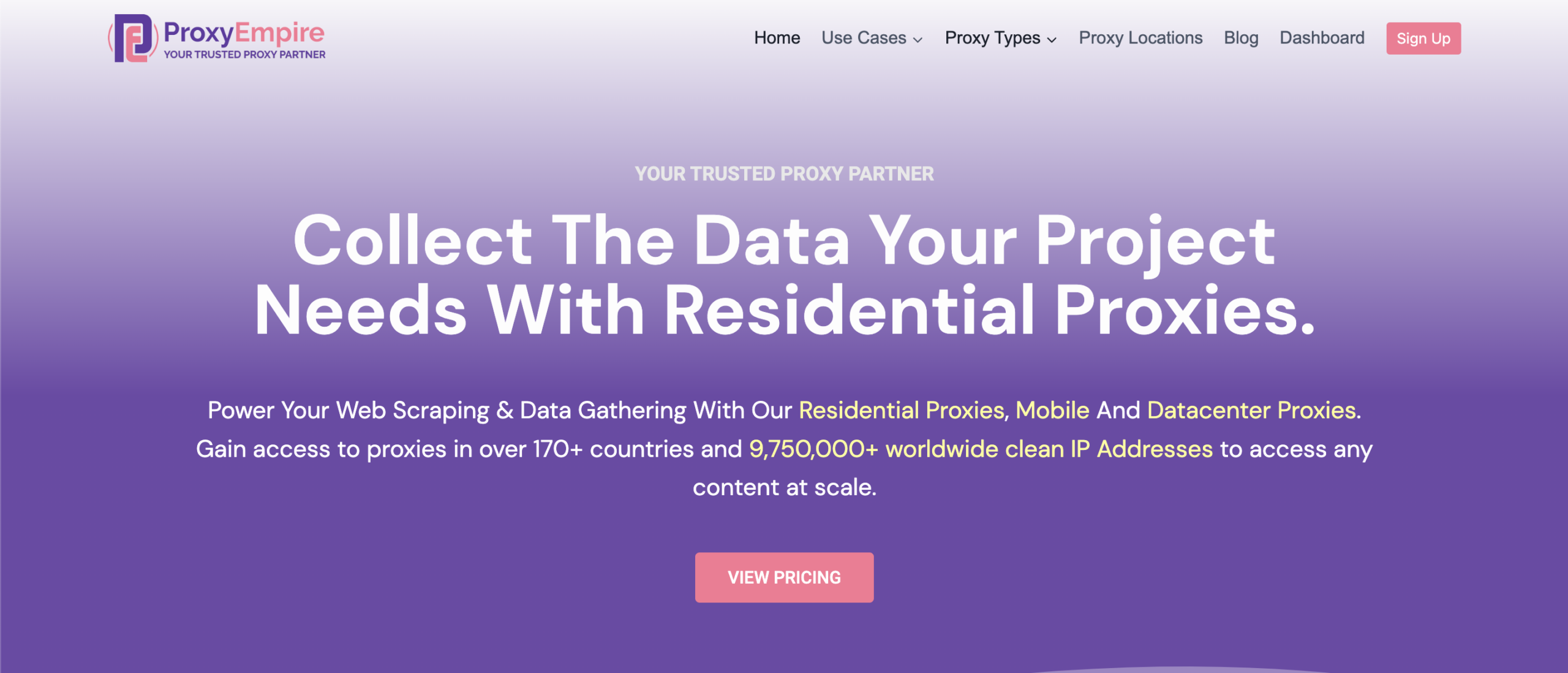Navigate to the Blog

tap(1241, 38)
